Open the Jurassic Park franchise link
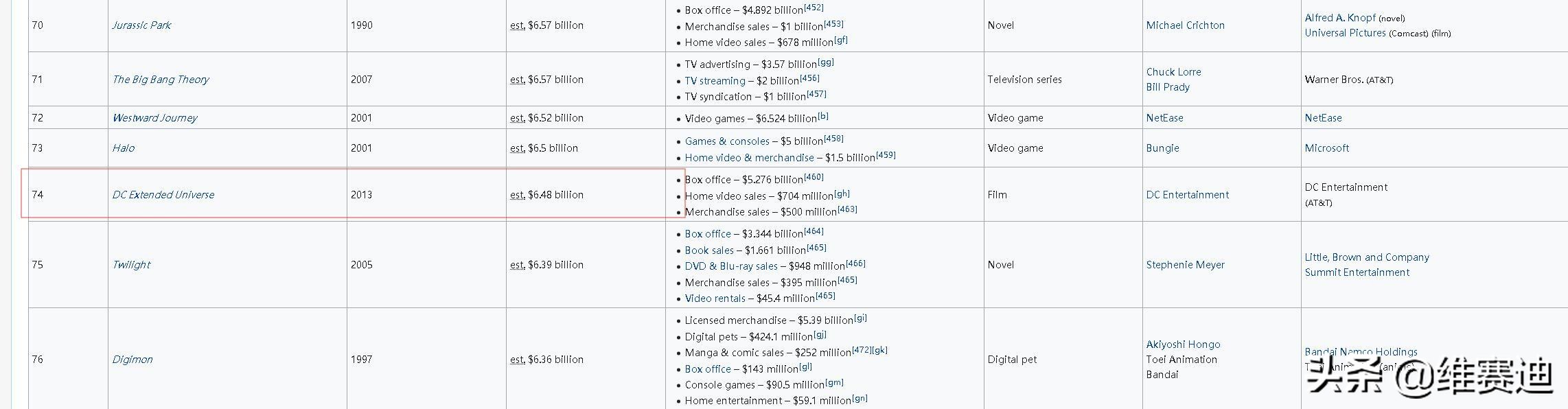 click(x=141, y=25)
